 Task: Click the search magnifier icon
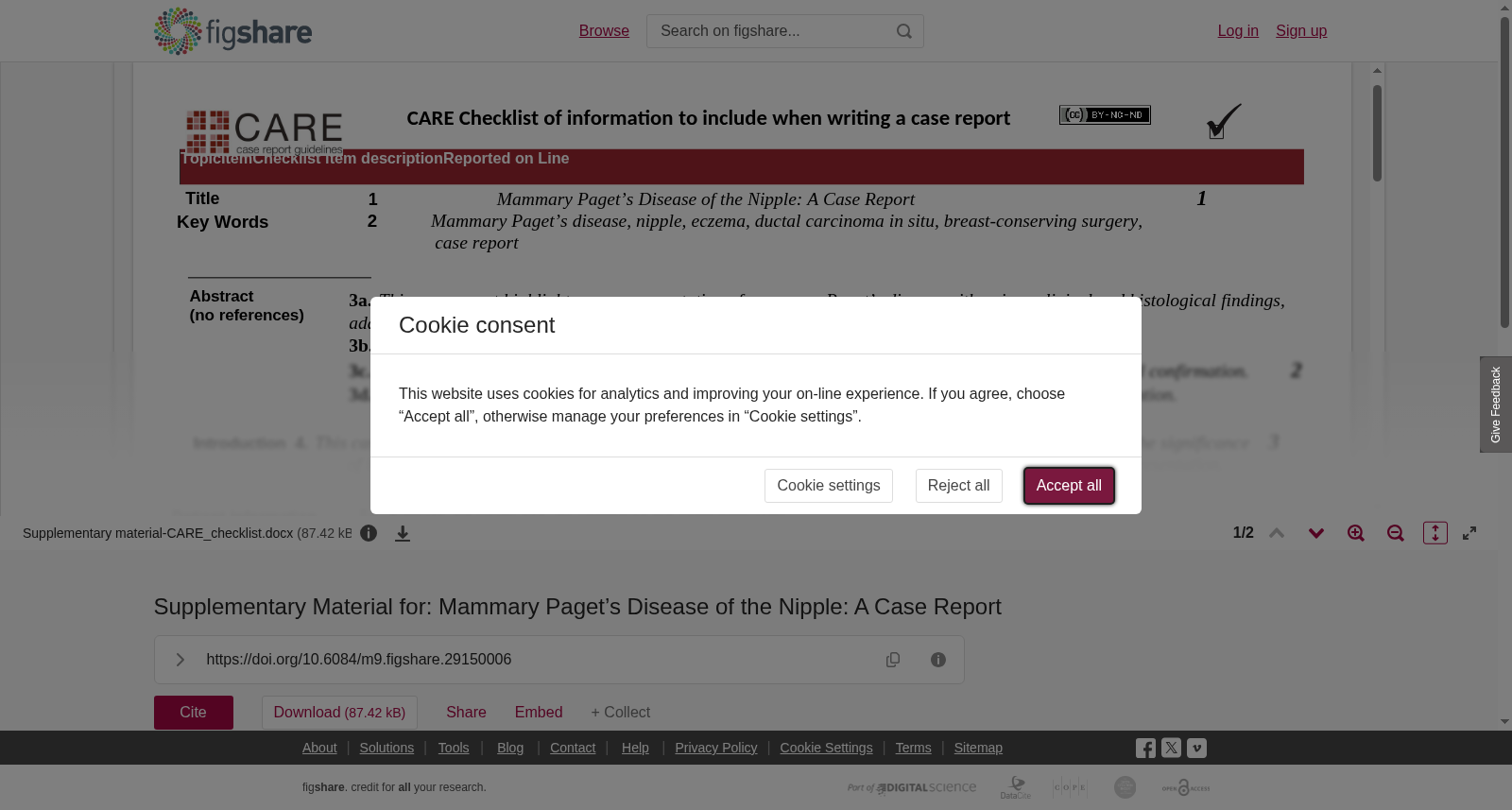(904, 31)
